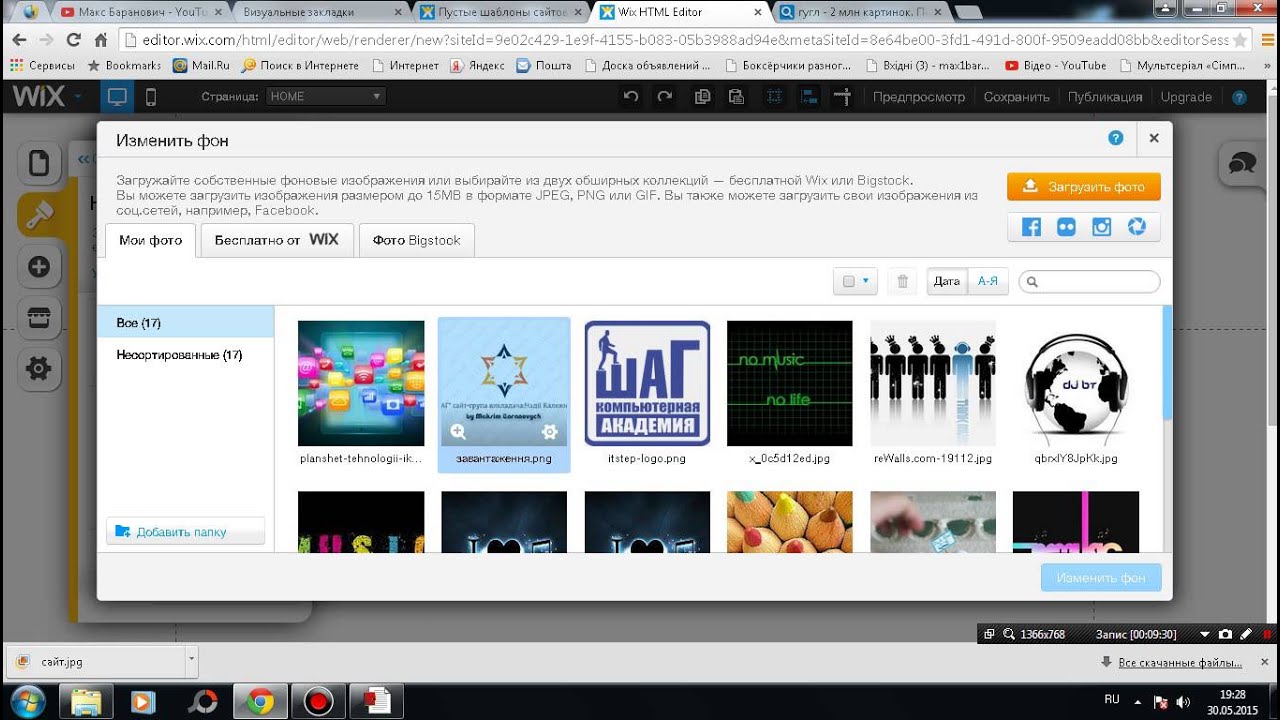Click Добавить папку button
The height and width of the screenshot is (720, 1280).
(185, 532)
